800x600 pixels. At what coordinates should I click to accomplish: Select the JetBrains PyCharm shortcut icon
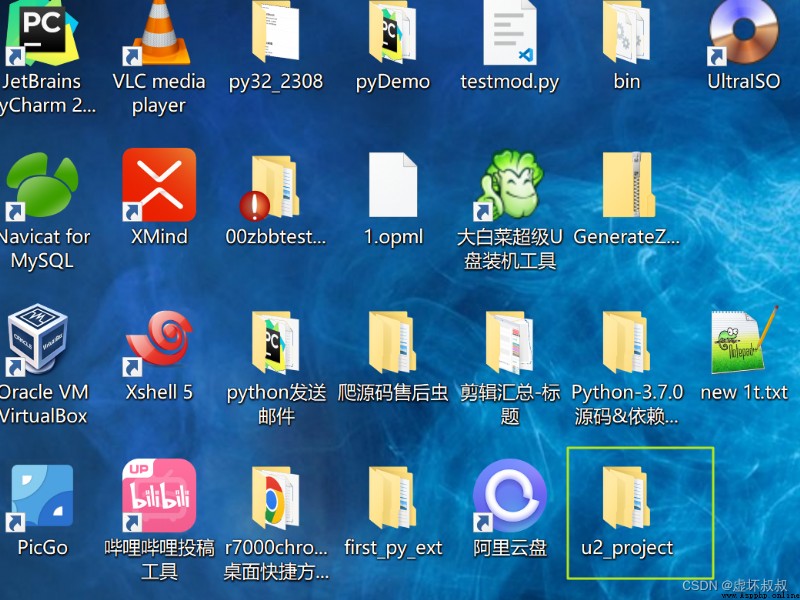click(x=42, y=32)
